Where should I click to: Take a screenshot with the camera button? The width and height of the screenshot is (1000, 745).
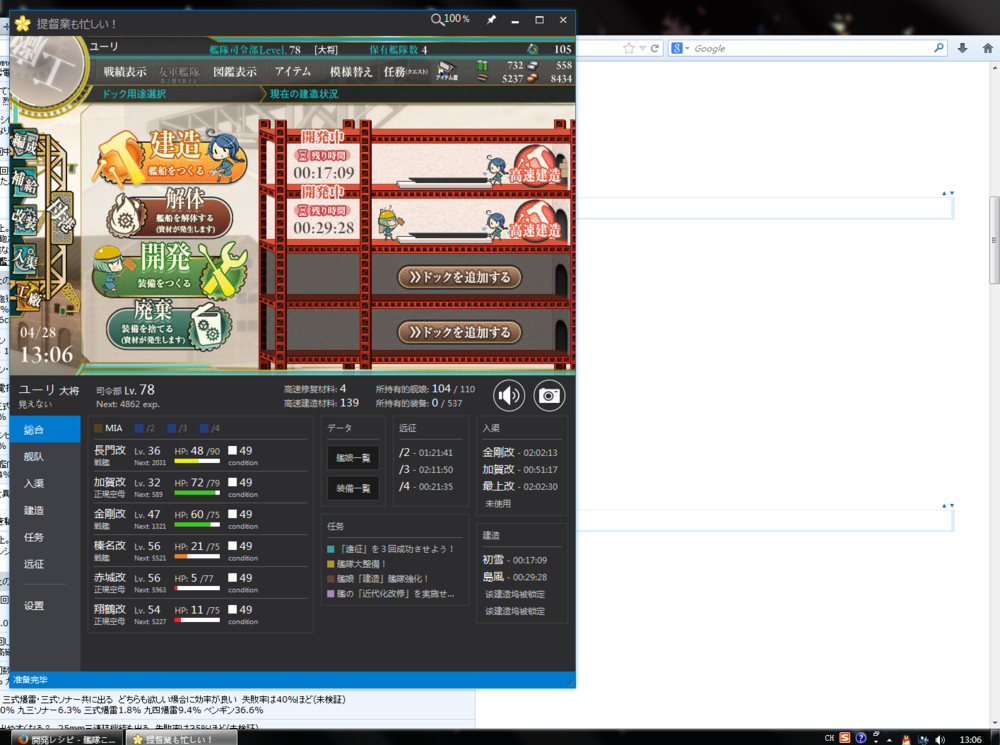(549, 396)
